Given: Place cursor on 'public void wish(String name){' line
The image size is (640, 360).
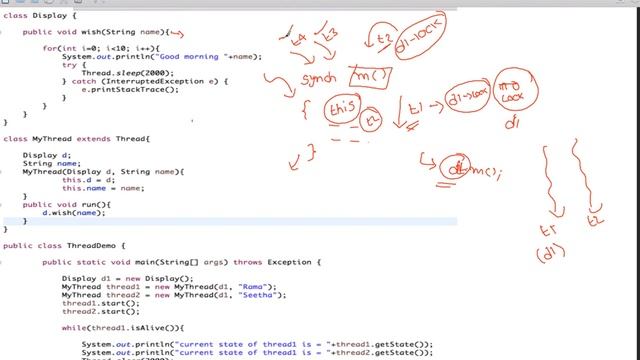Looking at the screenshot, I should tap(96, 32).
